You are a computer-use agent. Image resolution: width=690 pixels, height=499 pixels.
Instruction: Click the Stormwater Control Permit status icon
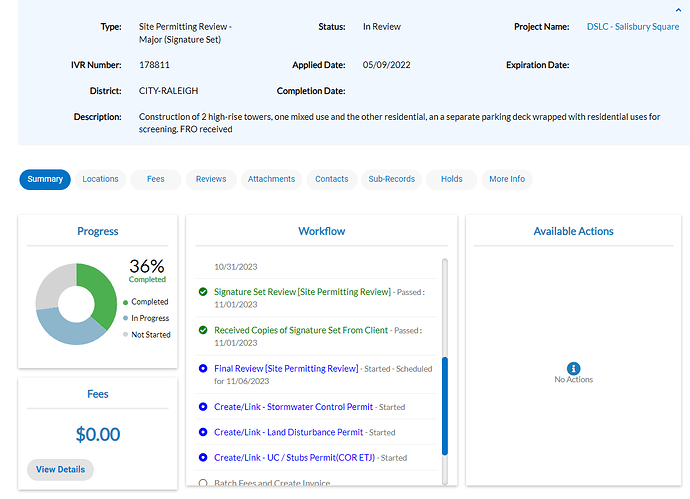pos(203,407)
